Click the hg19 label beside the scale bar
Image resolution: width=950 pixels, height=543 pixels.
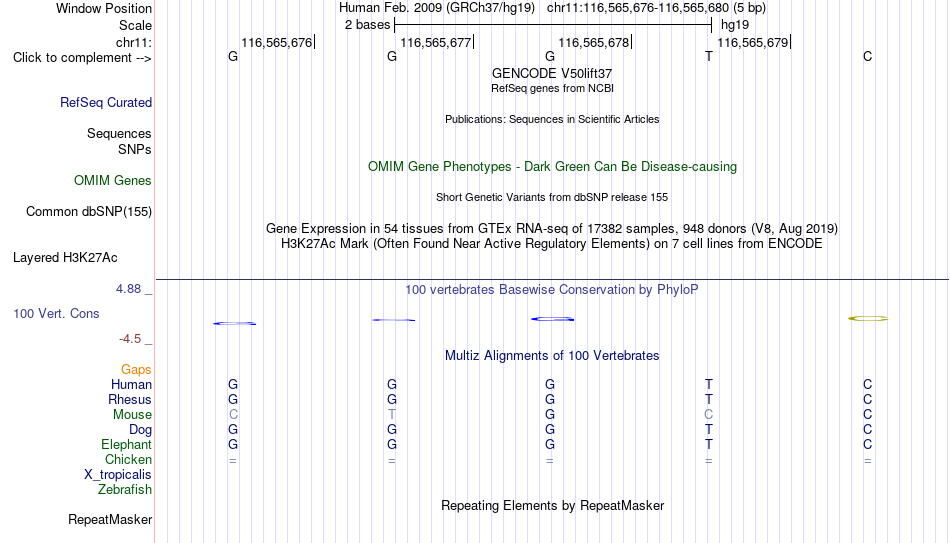pyautogui.click(x=735, y=25)
